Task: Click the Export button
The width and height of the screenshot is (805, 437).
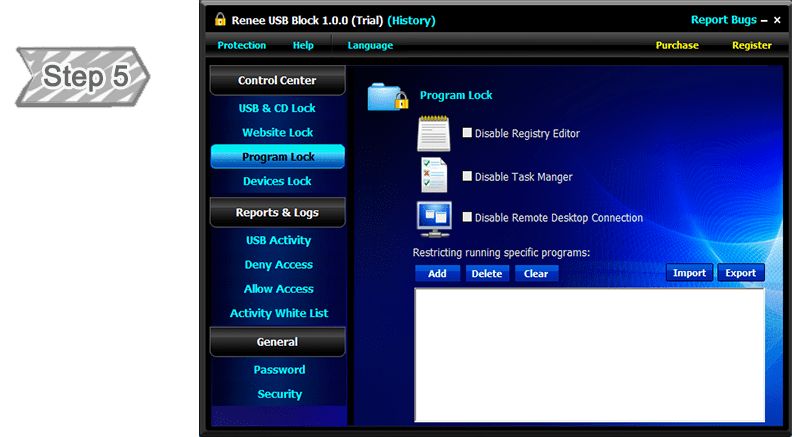Action: tap(740, 273)
